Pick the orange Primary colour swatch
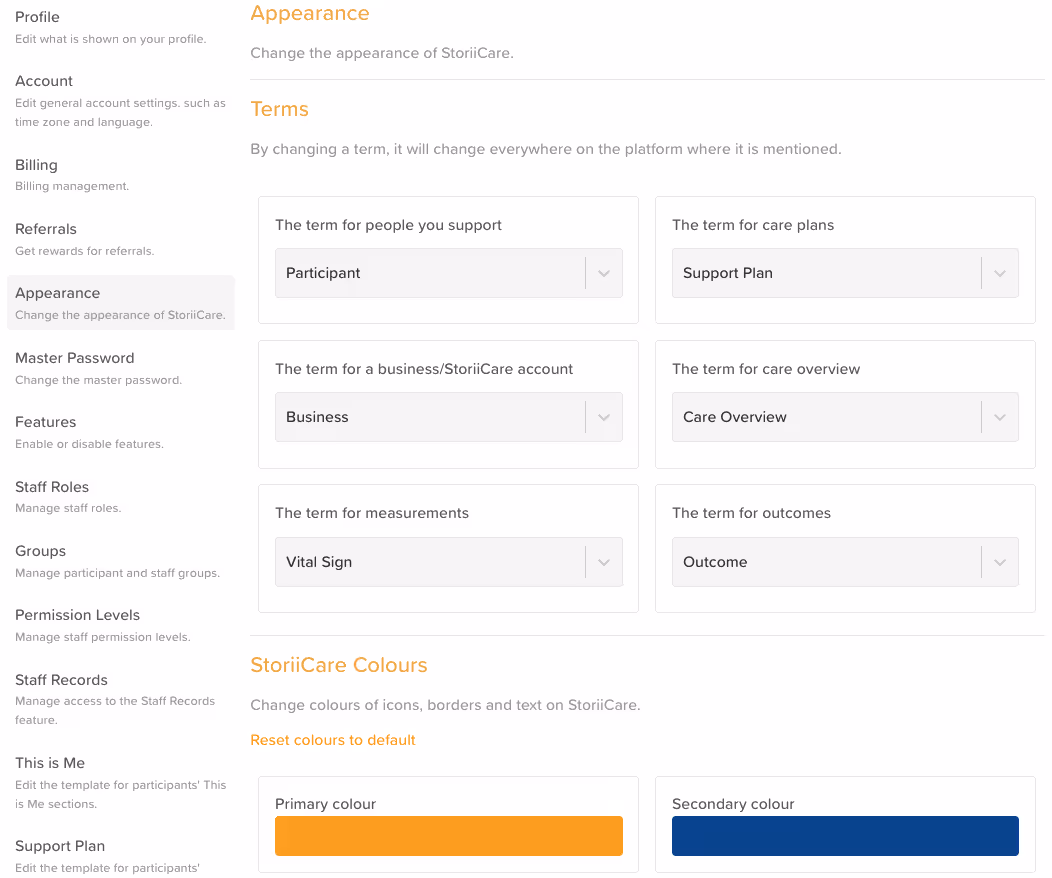 449,836
